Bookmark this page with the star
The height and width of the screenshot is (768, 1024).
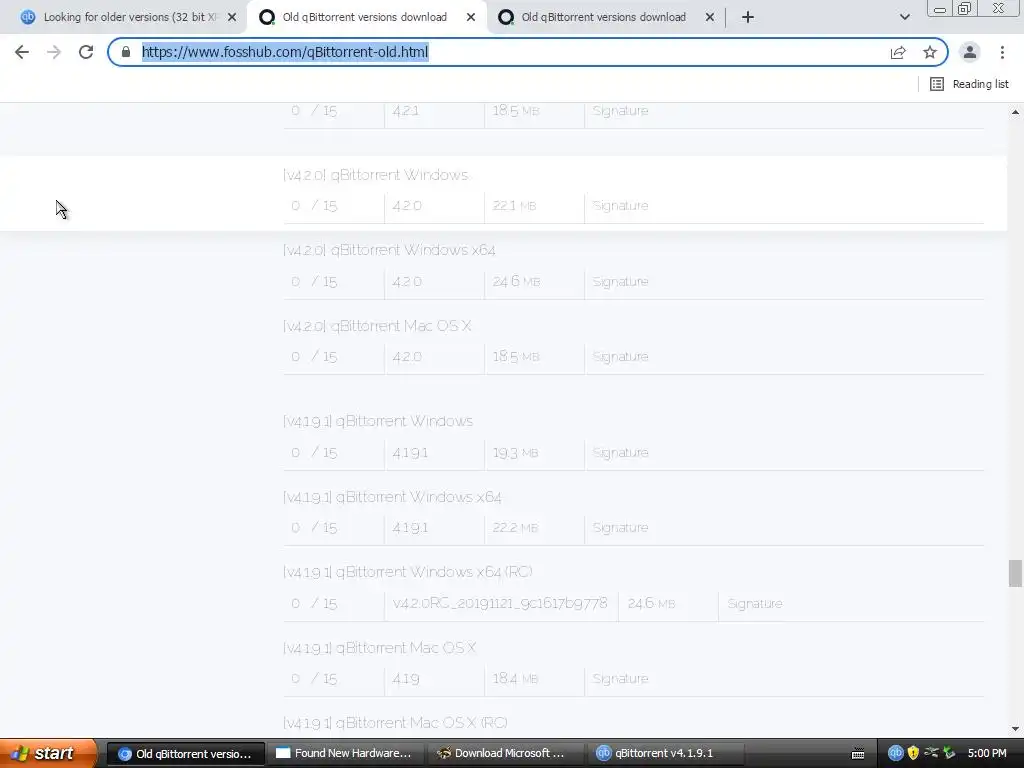tap(930, 52)
